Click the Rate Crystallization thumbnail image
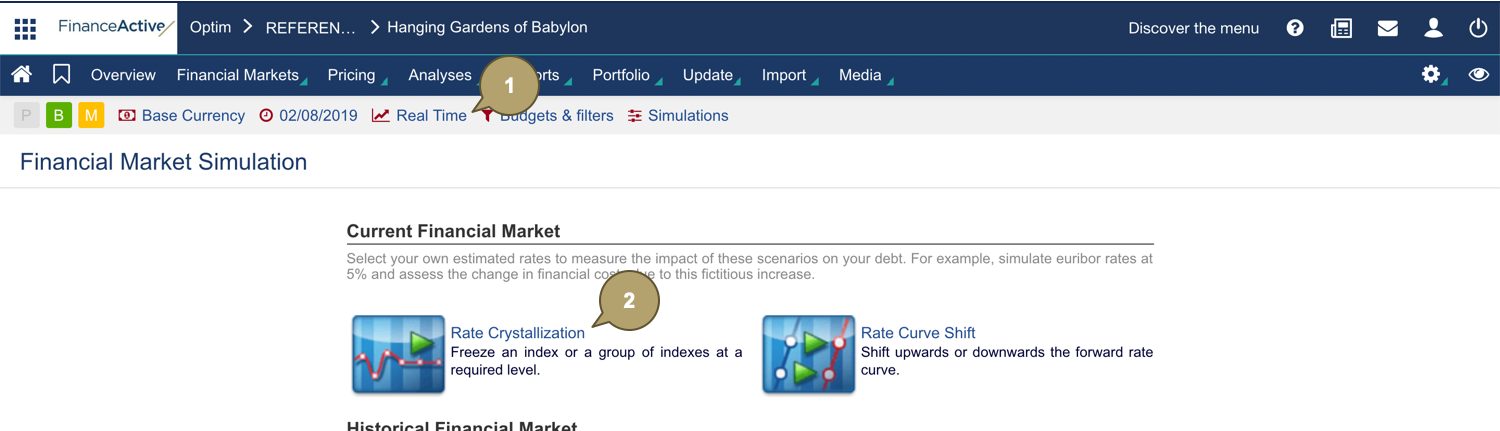1500x431 pixels. tap(398, 354)
